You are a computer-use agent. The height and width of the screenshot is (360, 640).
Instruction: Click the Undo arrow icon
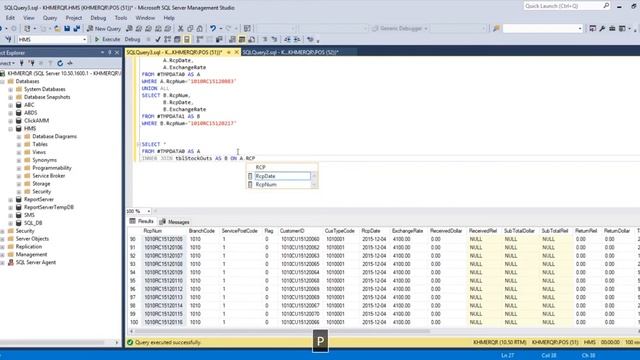coord(213,29)
